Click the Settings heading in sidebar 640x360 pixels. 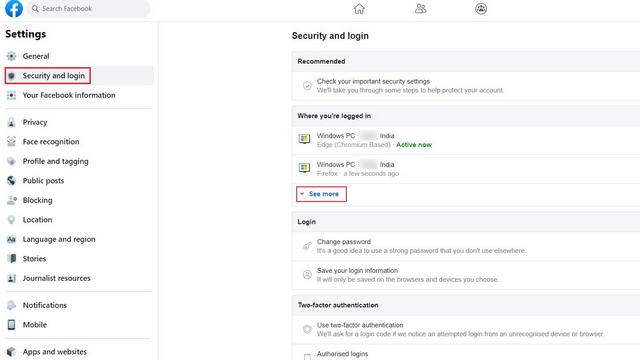[x=26, y=34]
